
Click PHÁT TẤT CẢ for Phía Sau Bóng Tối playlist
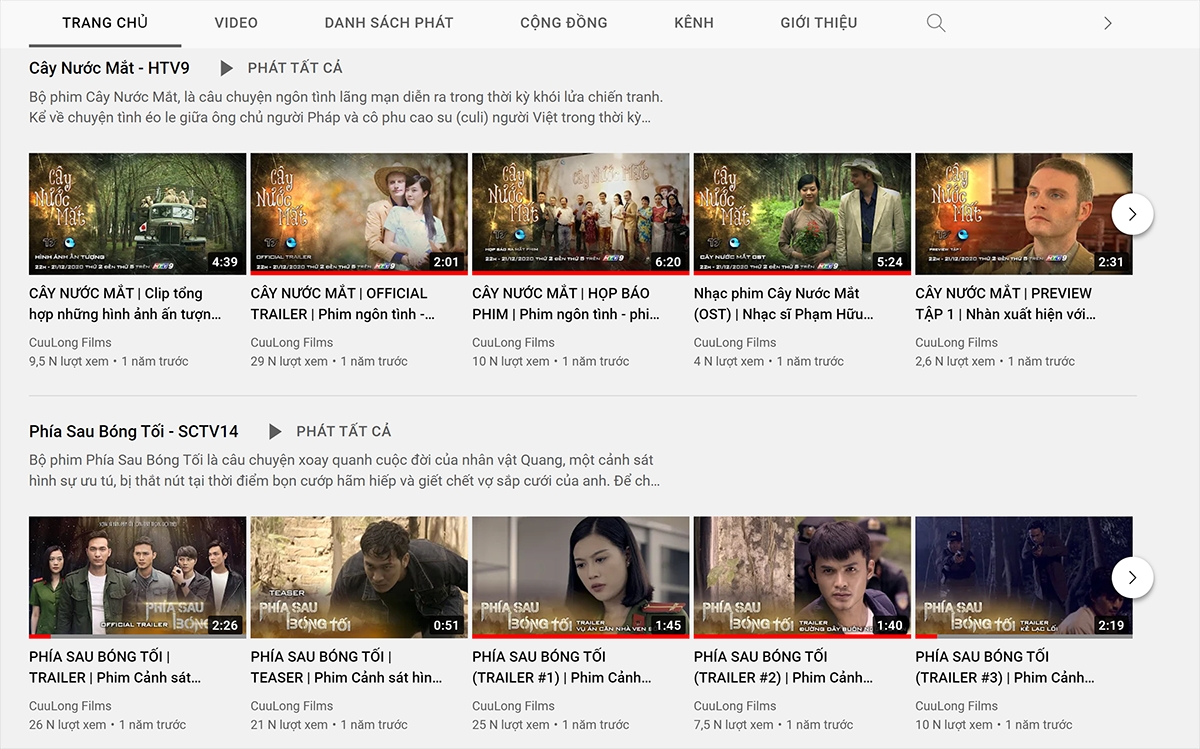(344, 432)
